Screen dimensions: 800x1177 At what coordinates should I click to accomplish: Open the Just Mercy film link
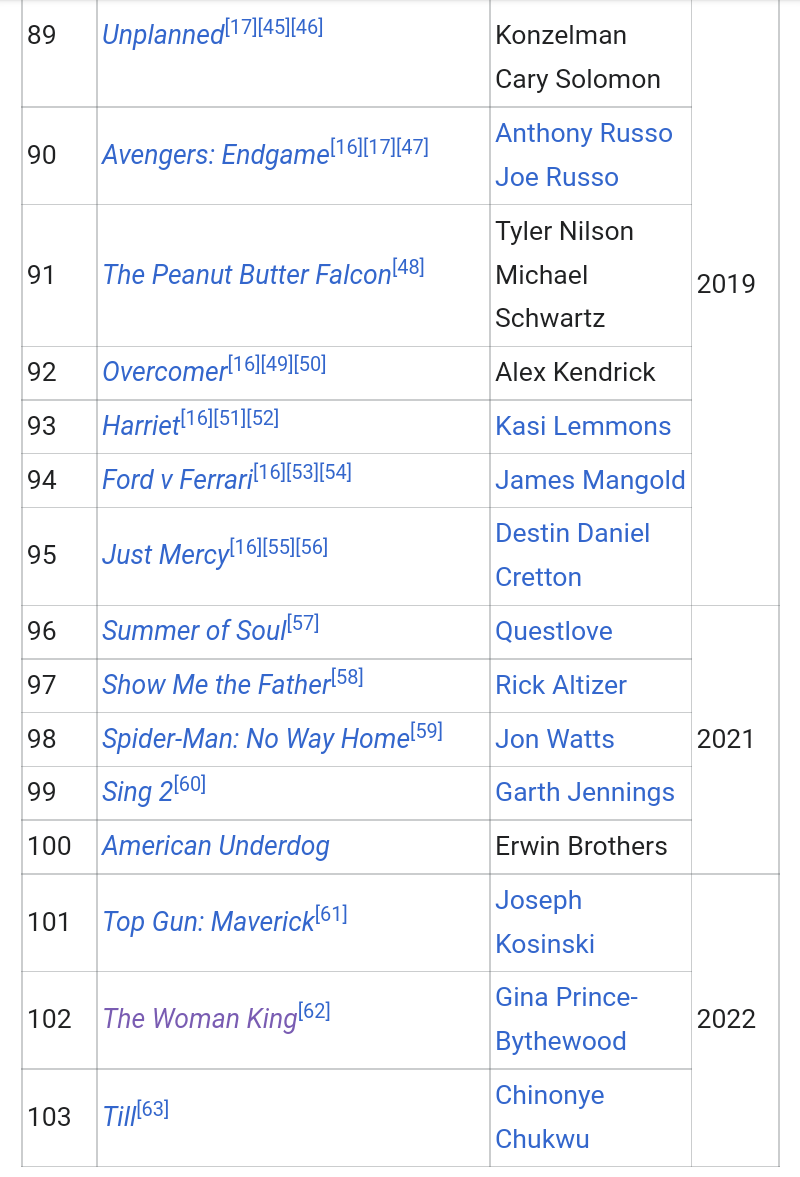click(165, 556)
